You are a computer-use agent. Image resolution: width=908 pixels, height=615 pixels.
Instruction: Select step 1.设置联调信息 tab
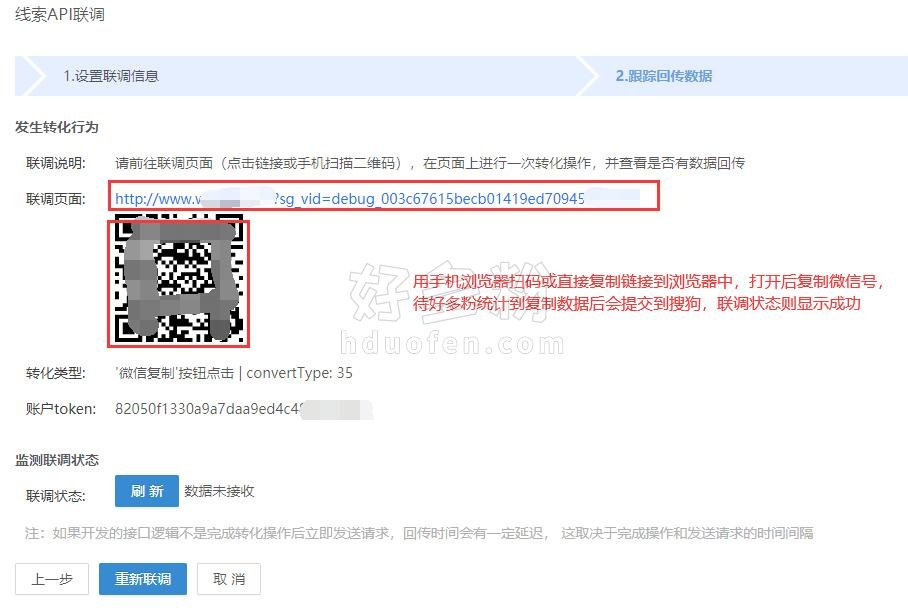[111, 76]
